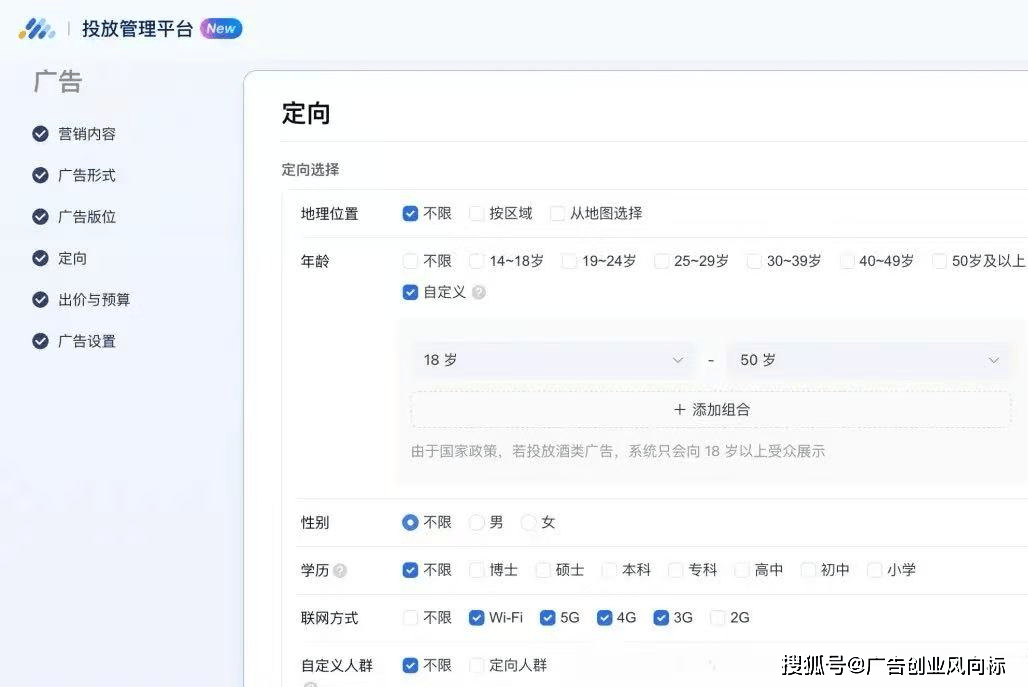Select the 定向人群 custom audience checkbox
The width and height of the screenshot is (1028, 687).
pos(477,665)
